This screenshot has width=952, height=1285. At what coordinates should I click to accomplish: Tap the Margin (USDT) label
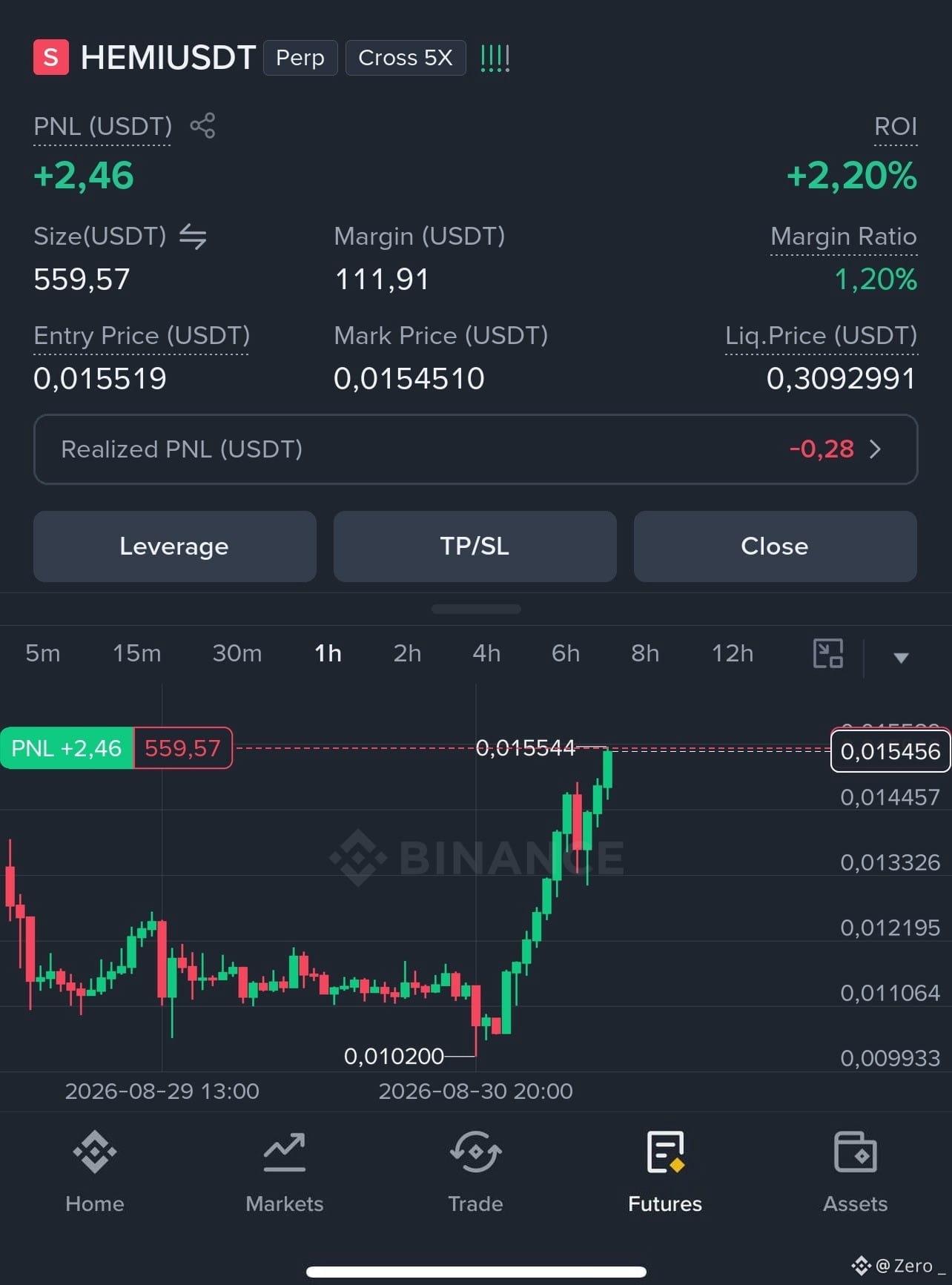coord(420,237)
